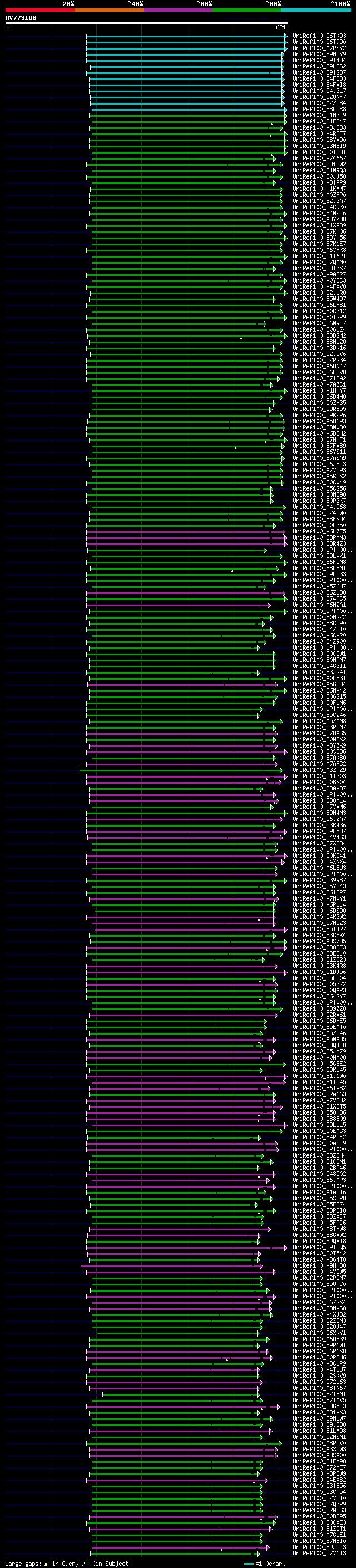Click the purple 40–60% identity legend segment
The width and height of the screenshot is (356, 1568).
(x=179, y=10)
